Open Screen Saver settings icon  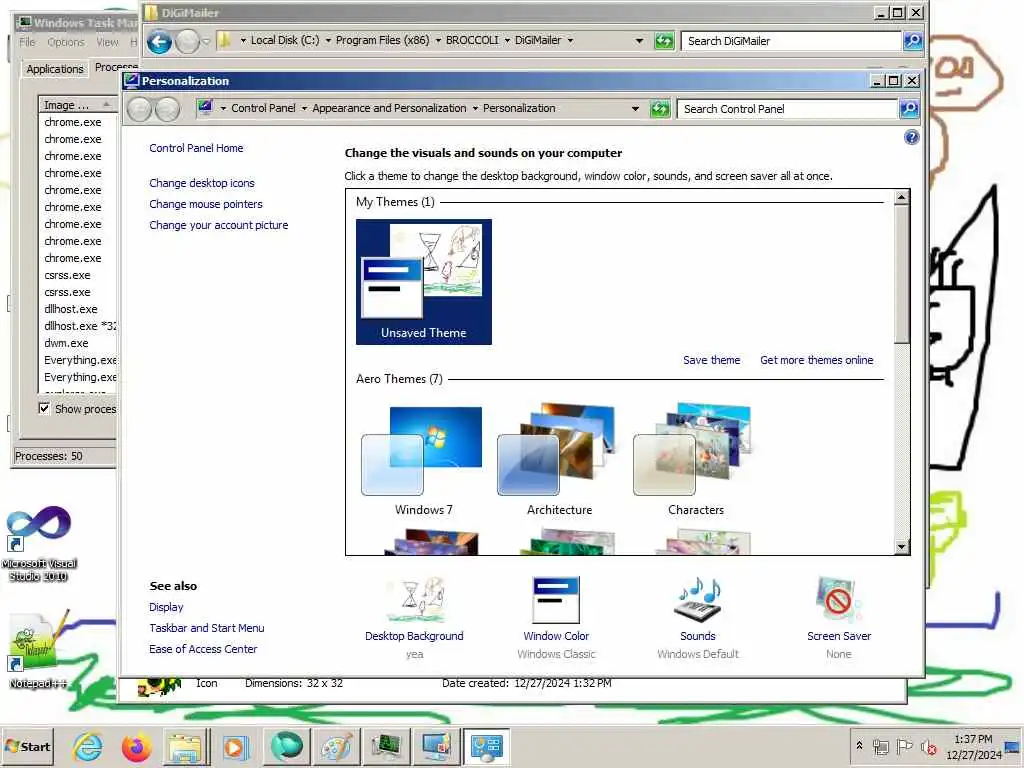(839, 600)
